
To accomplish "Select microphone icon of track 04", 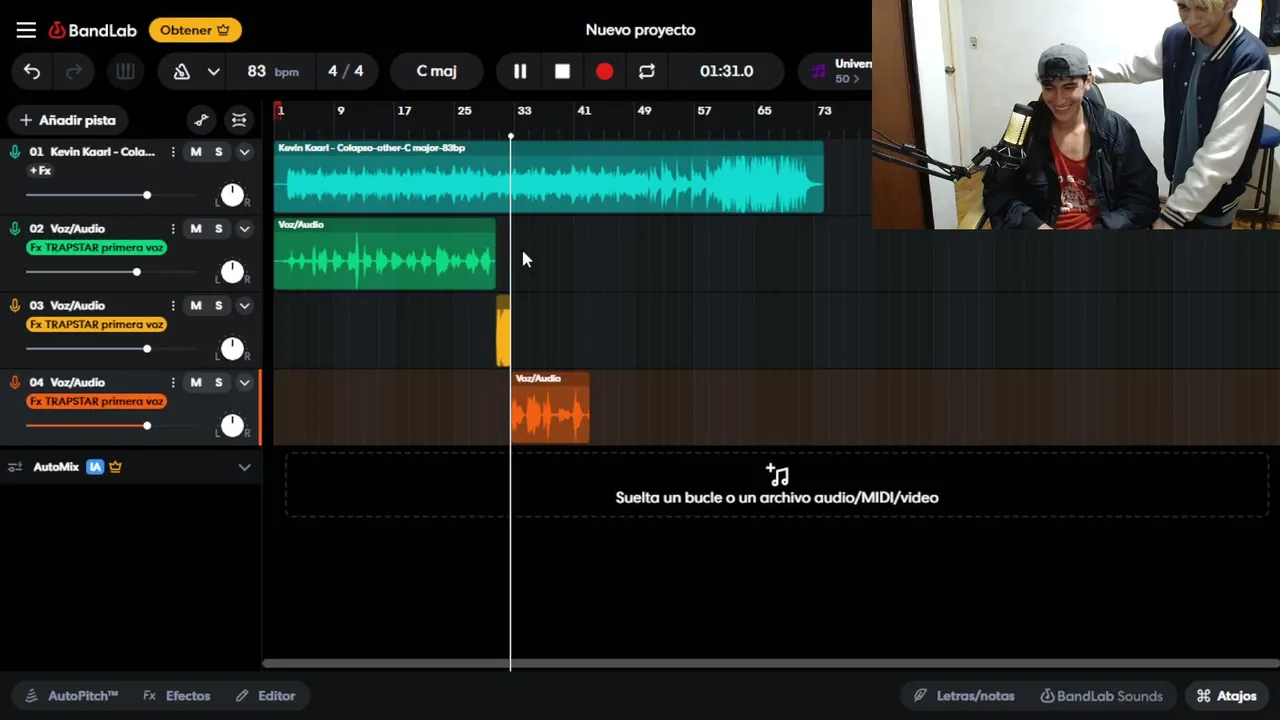I will coord(15,383).
